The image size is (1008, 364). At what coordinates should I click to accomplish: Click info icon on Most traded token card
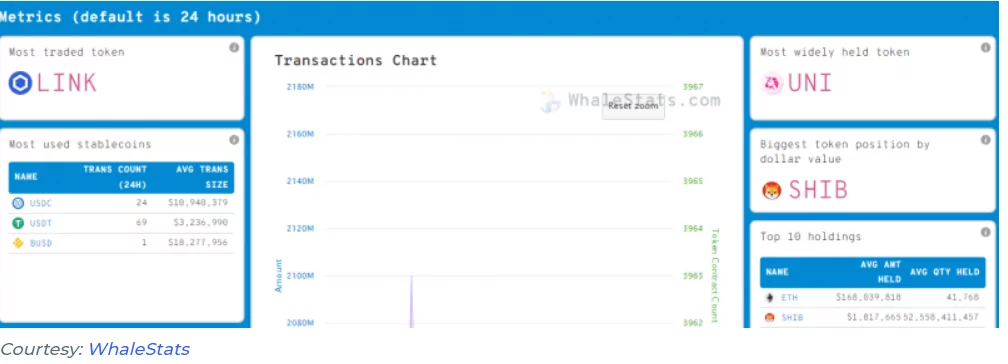point(234,48)
